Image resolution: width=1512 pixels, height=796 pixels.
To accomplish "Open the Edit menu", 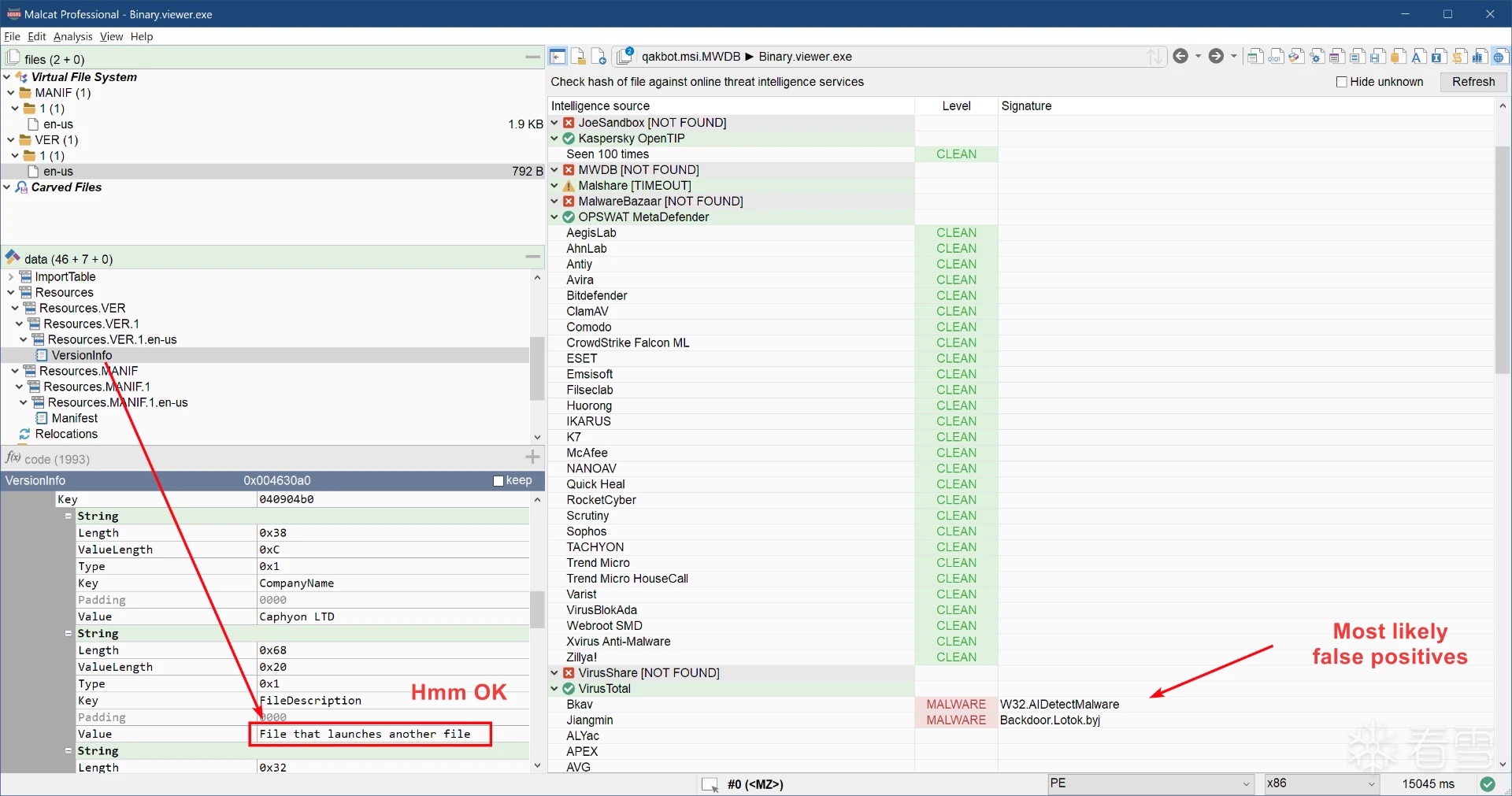I will coord(37,36).
